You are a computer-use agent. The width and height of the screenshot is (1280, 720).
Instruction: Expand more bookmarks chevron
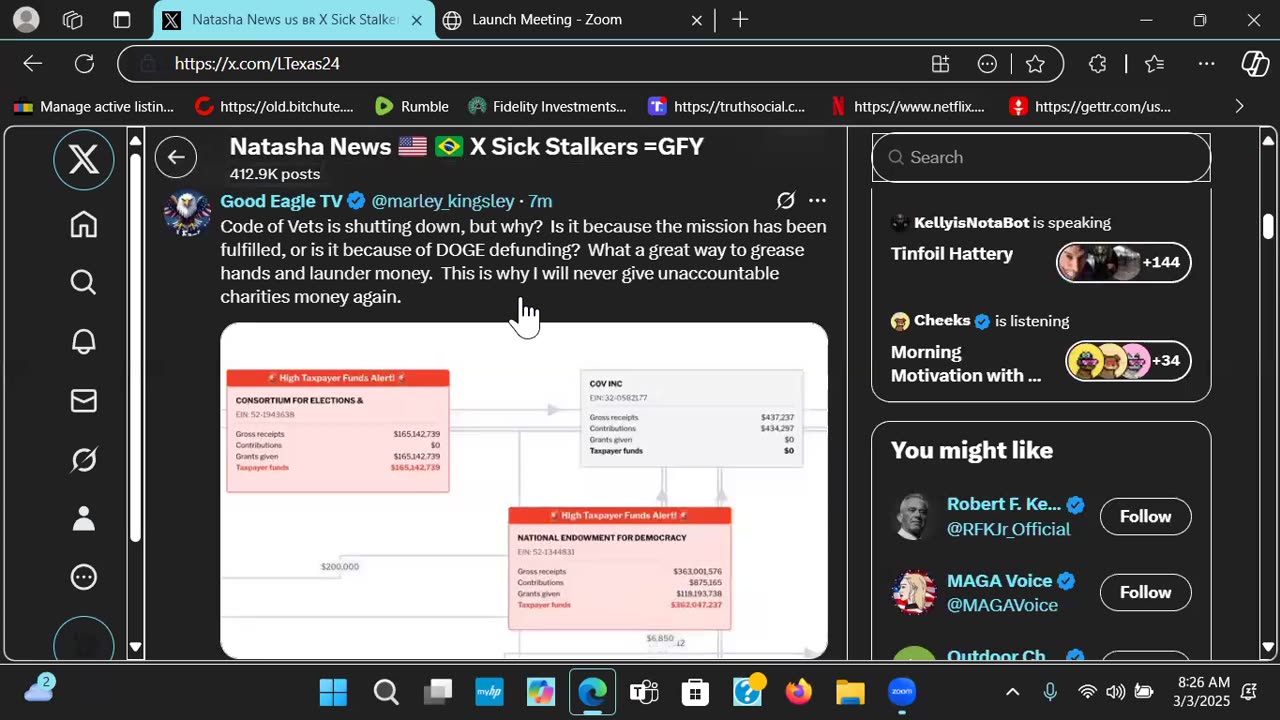click(1239, 106)
